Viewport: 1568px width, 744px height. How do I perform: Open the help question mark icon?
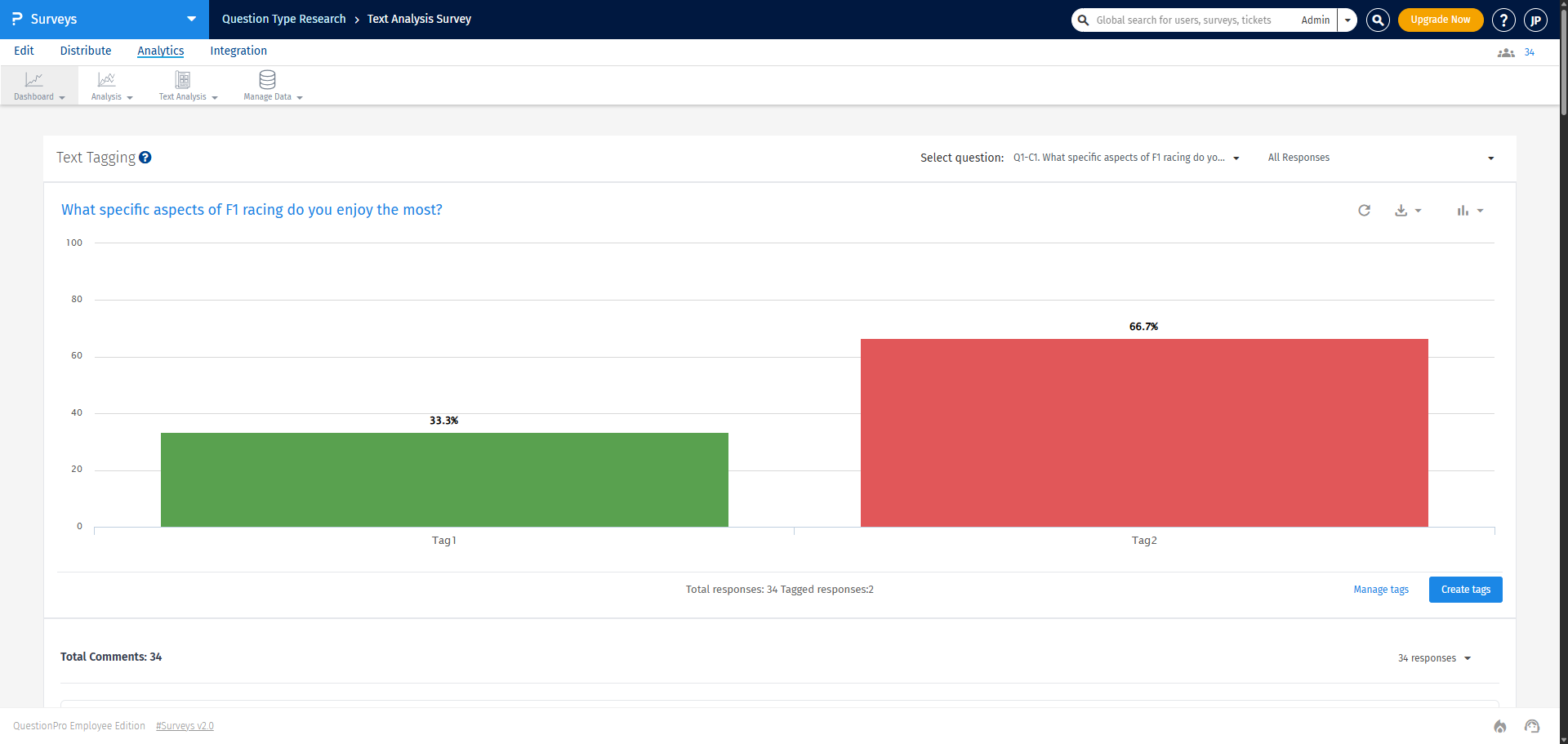point(1503,20)
